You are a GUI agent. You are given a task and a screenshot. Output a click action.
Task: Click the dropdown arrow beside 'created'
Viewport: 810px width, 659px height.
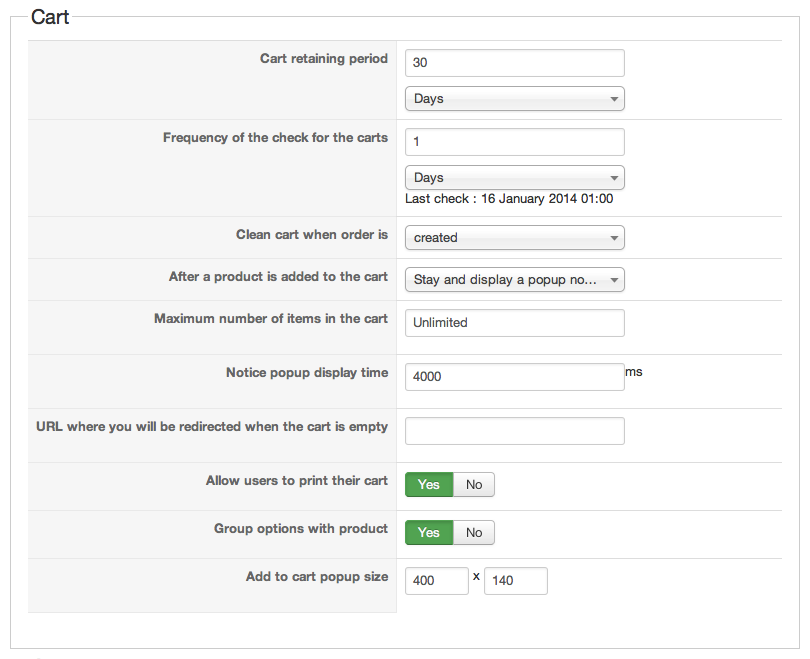tap(613, 238)
